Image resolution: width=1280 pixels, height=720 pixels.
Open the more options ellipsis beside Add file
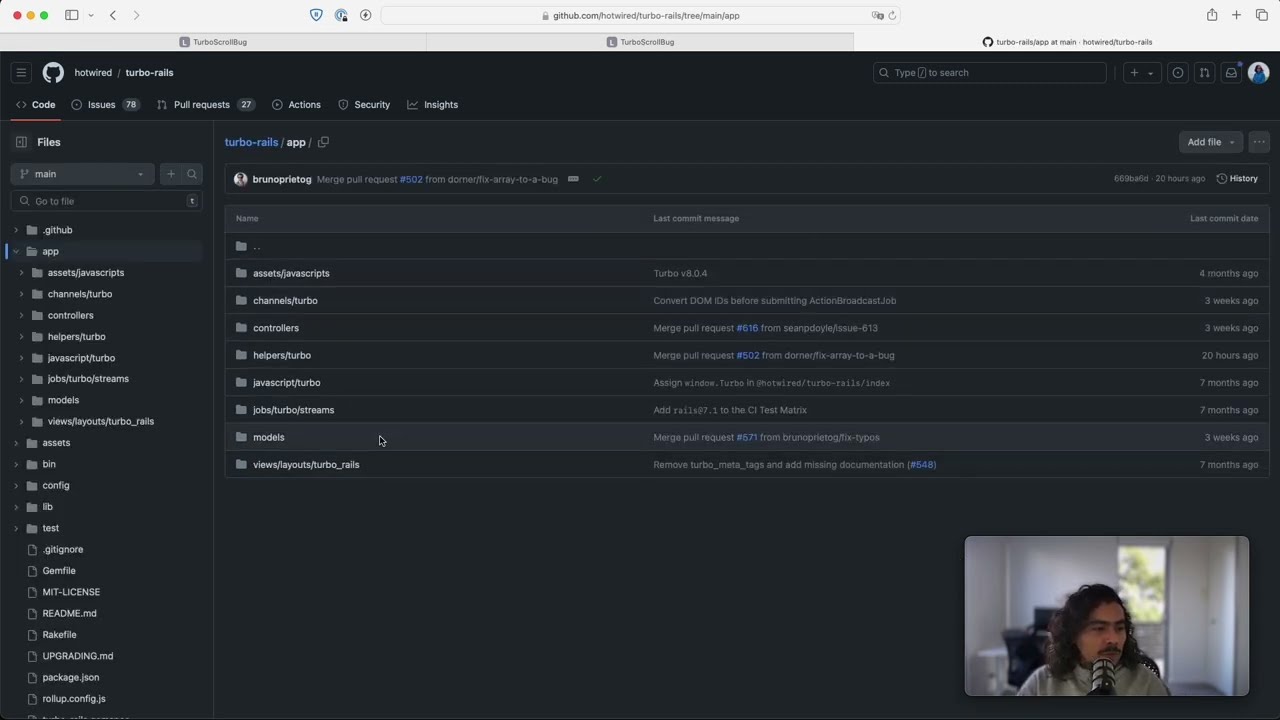1259,142
